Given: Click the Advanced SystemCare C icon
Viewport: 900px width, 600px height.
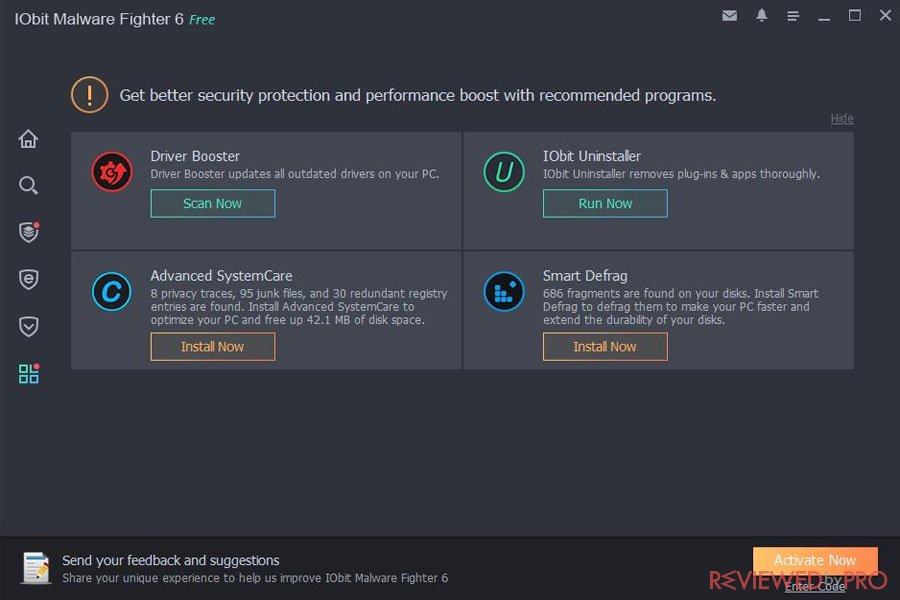Looking at the screenshot, I should (x=111, y=292).
